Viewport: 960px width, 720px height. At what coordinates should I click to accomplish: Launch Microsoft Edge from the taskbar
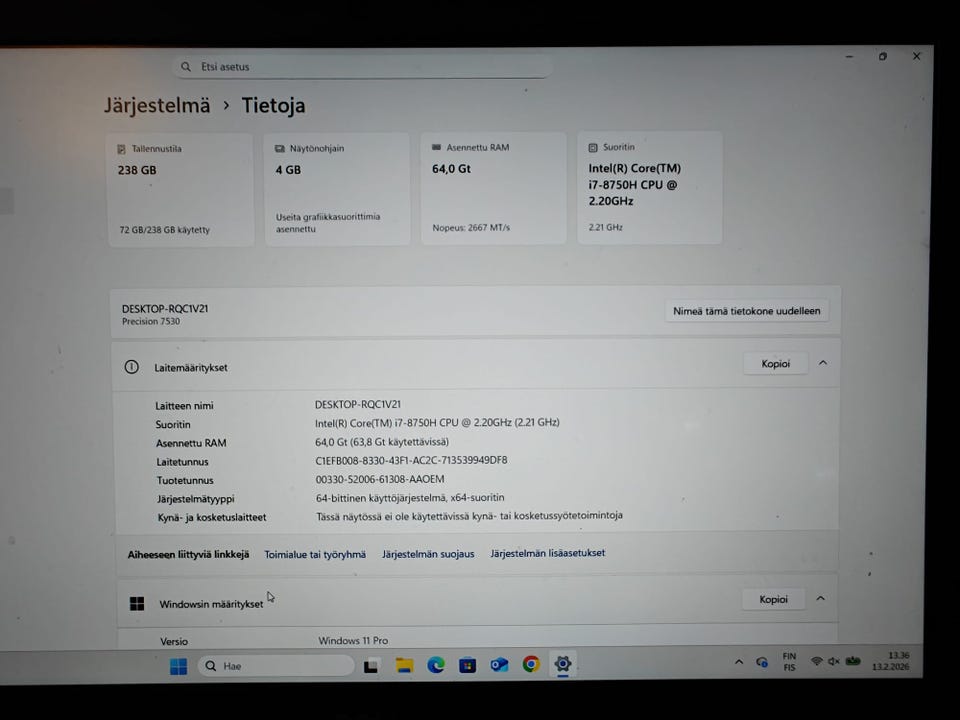[436, 665]
